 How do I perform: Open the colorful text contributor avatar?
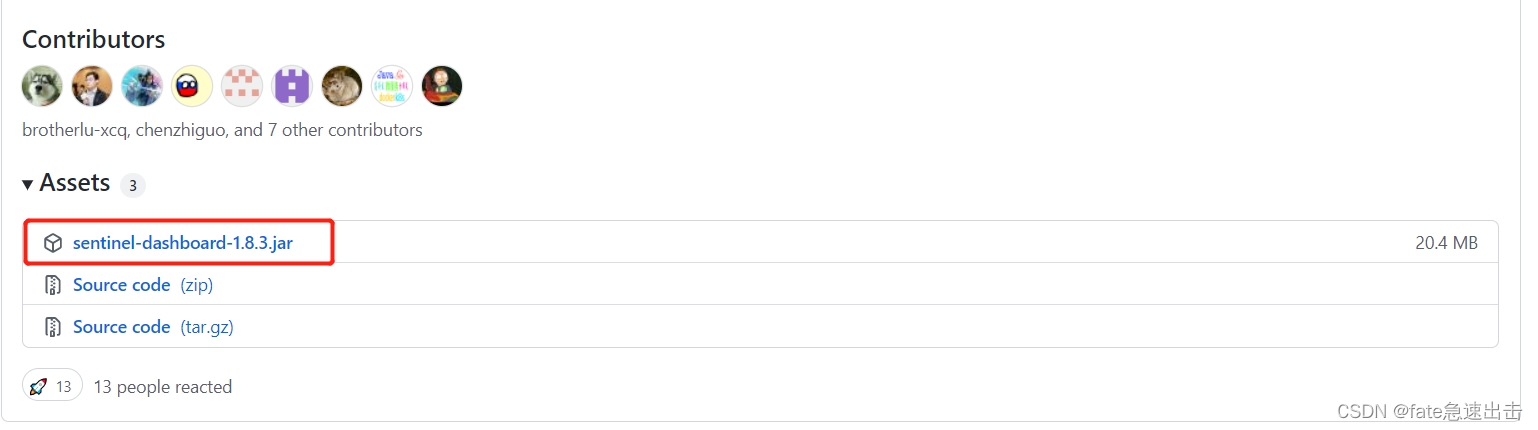pyautogui.click(x=392, y=86)
